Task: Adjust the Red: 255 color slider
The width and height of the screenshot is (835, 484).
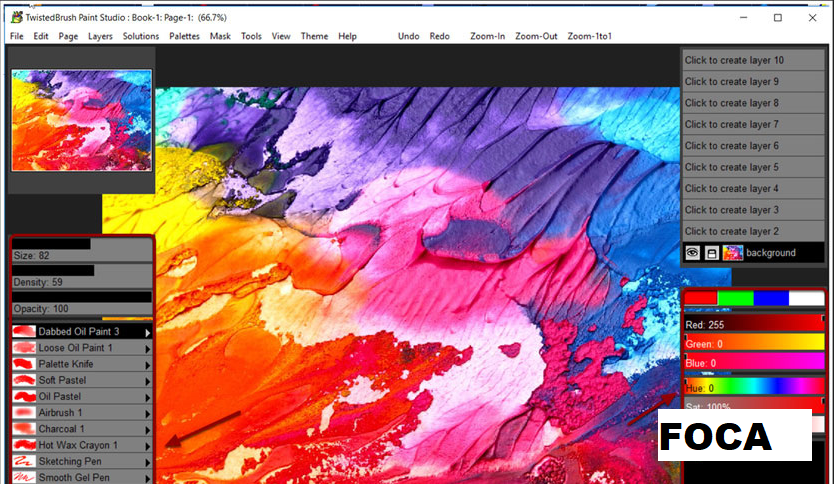Action: 754,323
